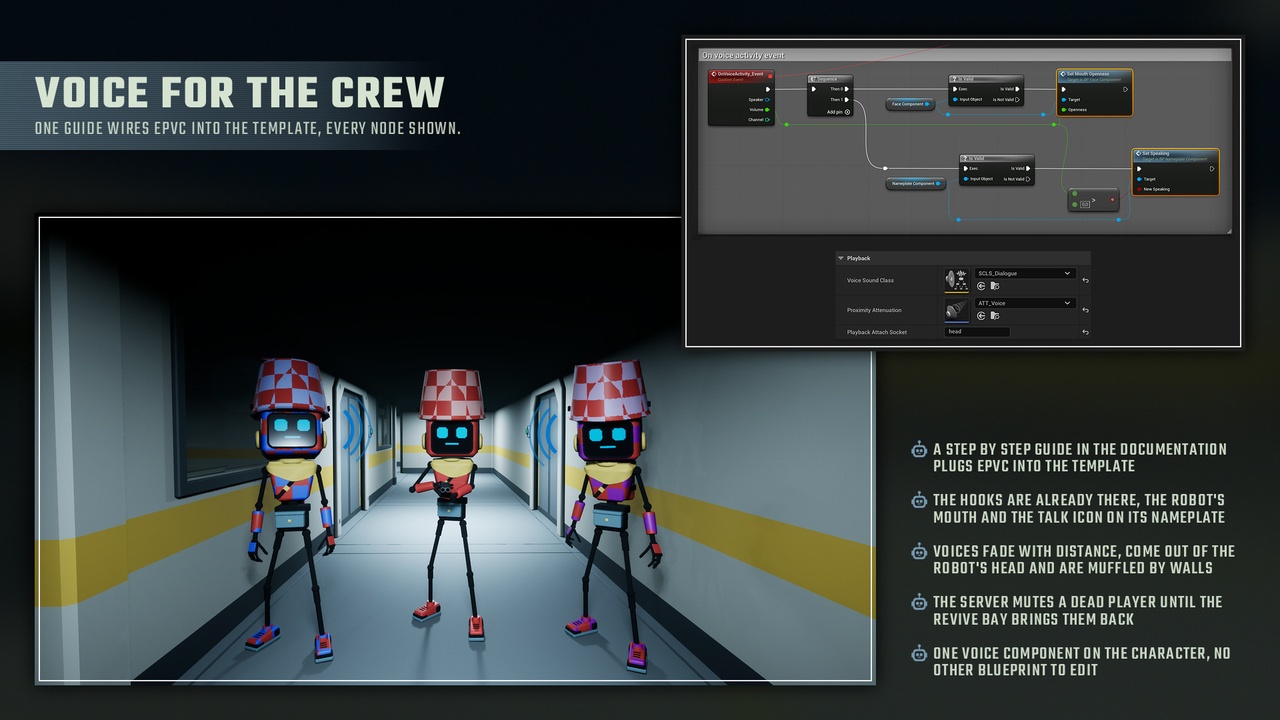The image size is (1280, 720).
Task: Browse to SCLS_Dialogue asset in Content Browser
Action: [994, 286]
